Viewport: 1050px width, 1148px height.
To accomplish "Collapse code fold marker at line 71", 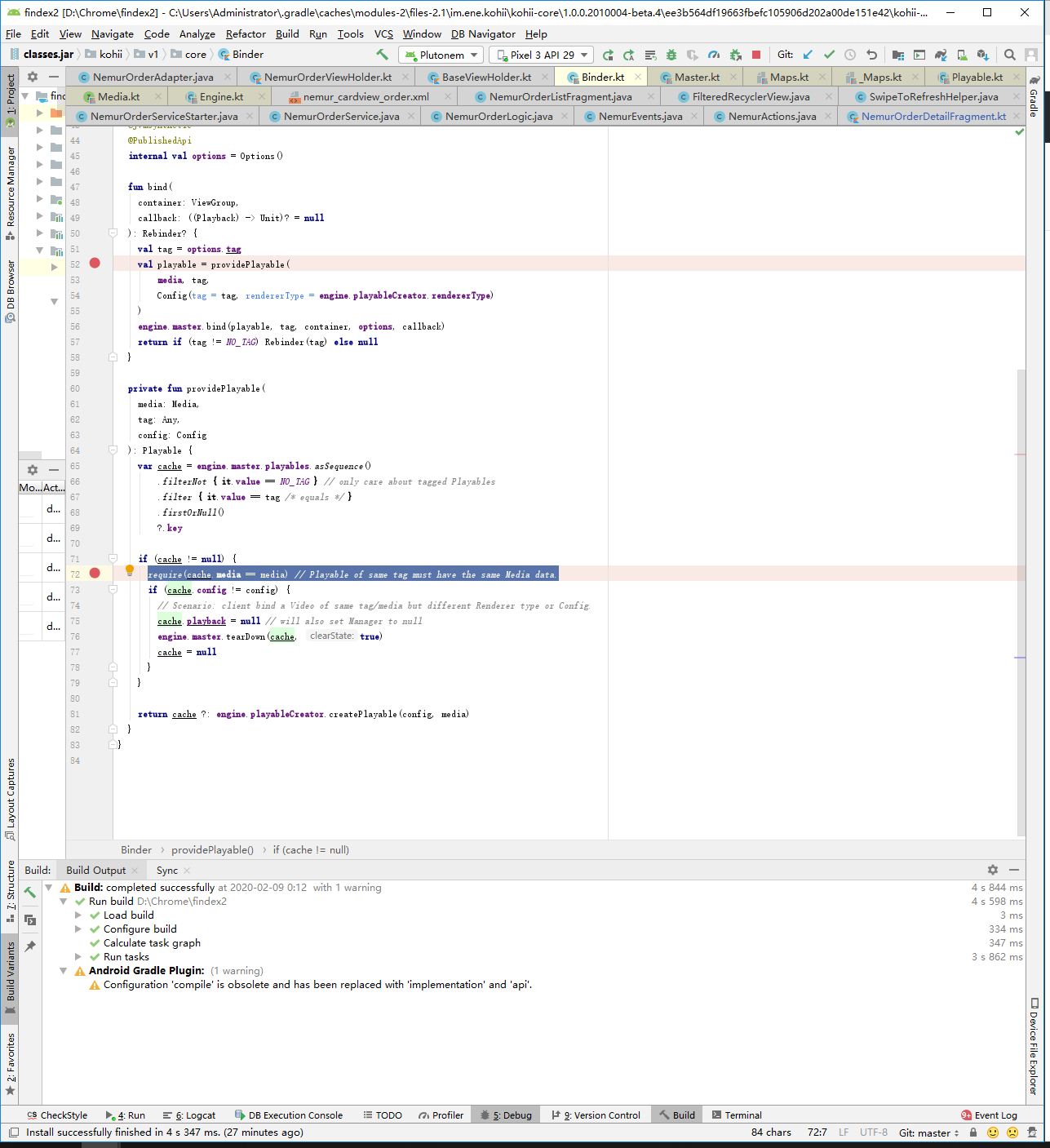I will coord(113,559).
